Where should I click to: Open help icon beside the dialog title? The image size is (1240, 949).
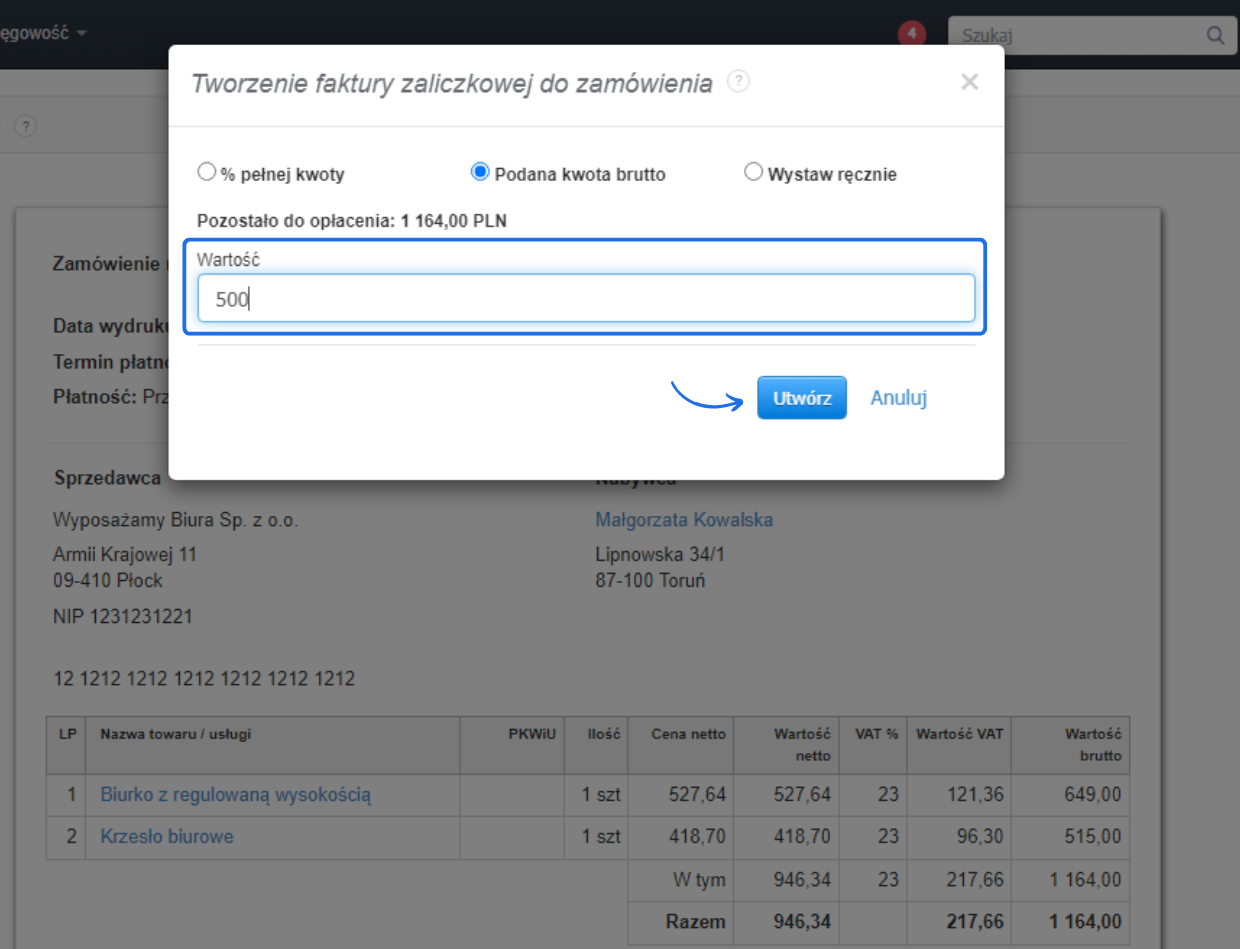click(738, 82)
